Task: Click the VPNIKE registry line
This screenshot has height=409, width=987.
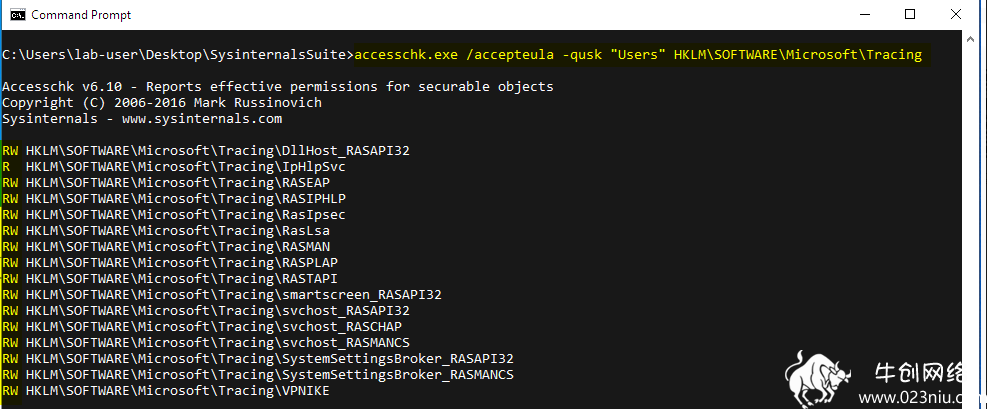Action: [166, 391]
